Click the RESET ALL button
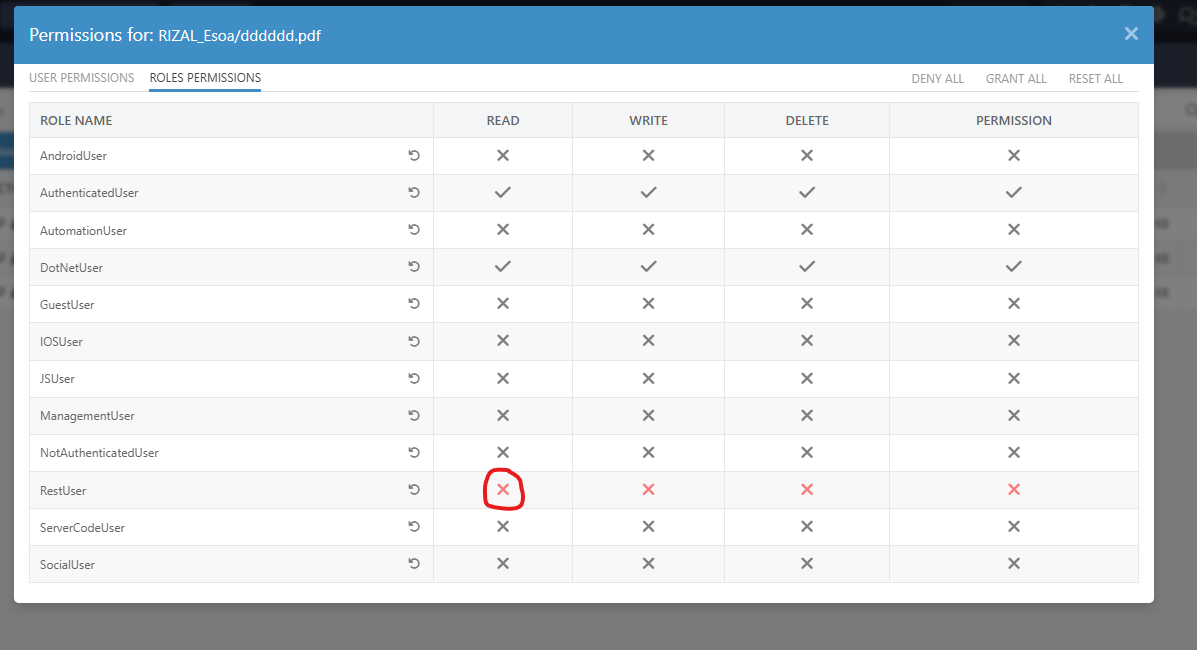This screenshot has width=1197, height=650. 1095,79
